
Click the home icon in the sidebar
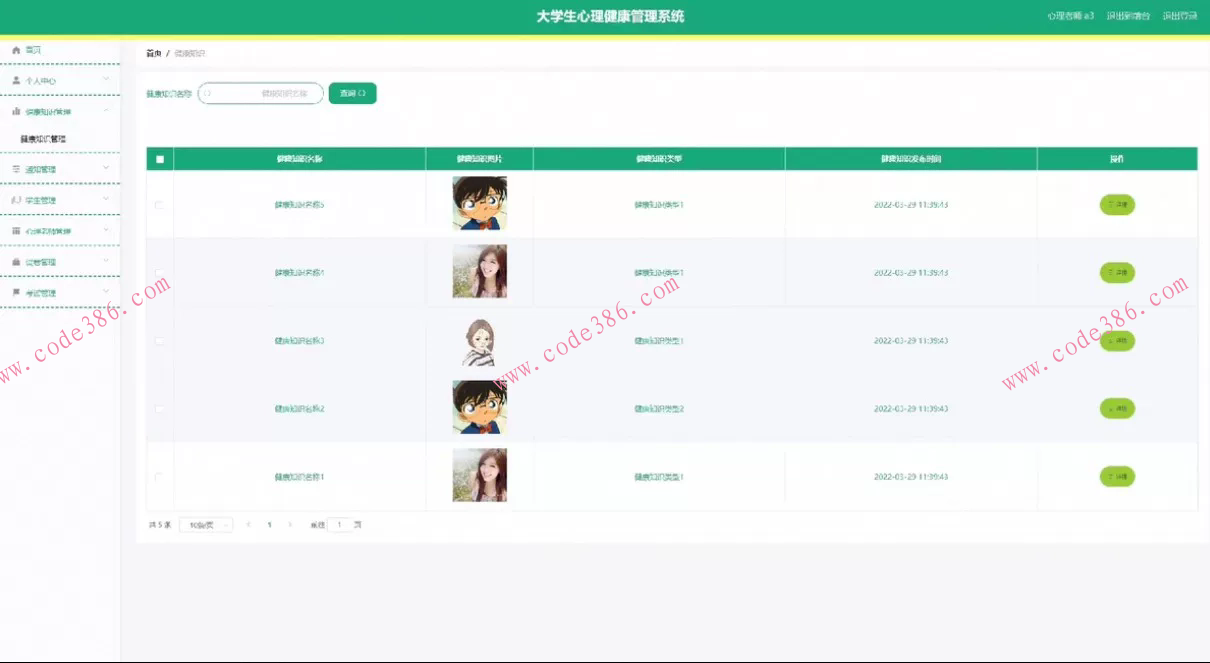(x=16, y=50)
